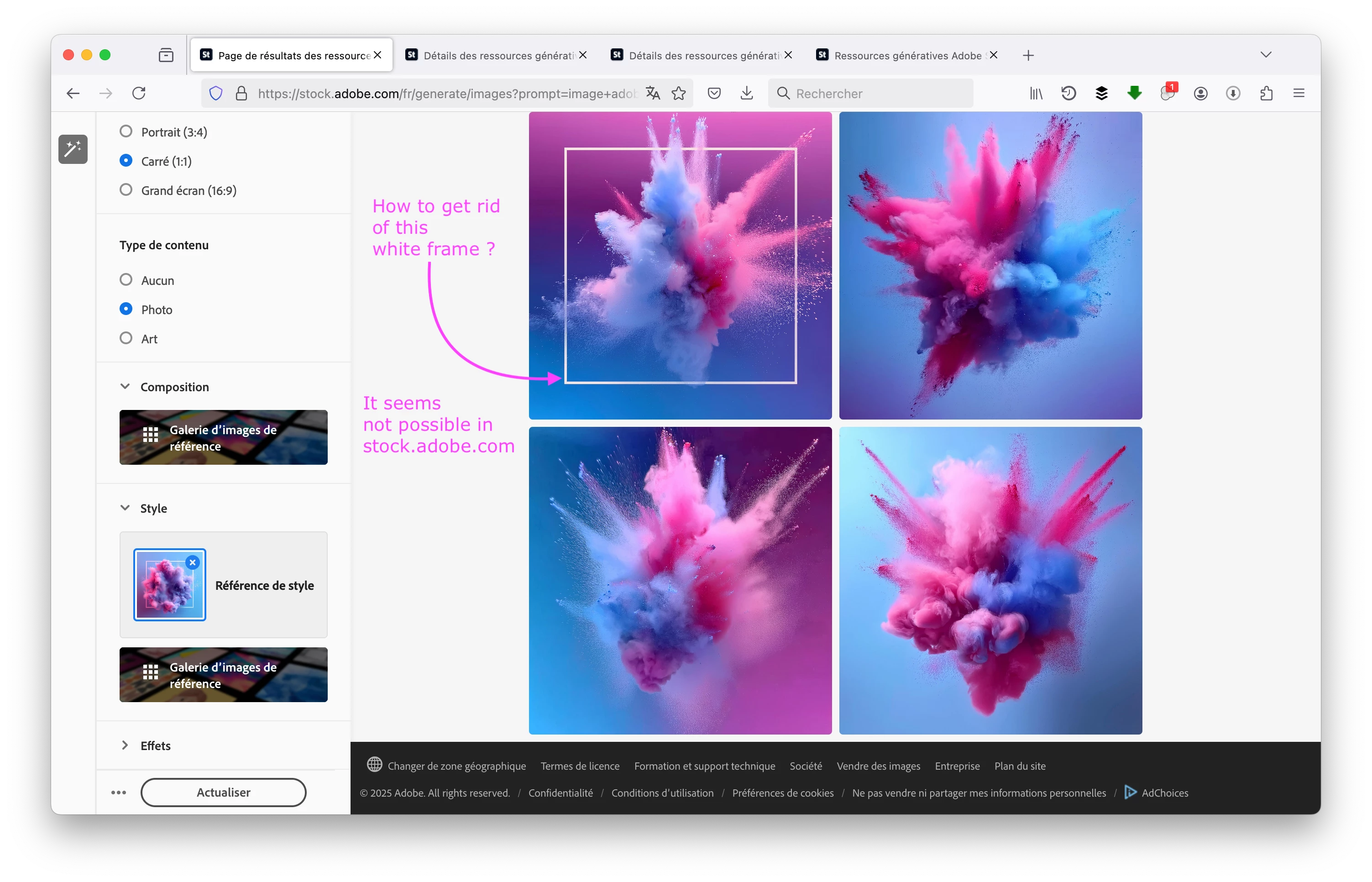The image size is (1372, 882).
Task: Open the three-dots more options icon
Action: (119, 793)
